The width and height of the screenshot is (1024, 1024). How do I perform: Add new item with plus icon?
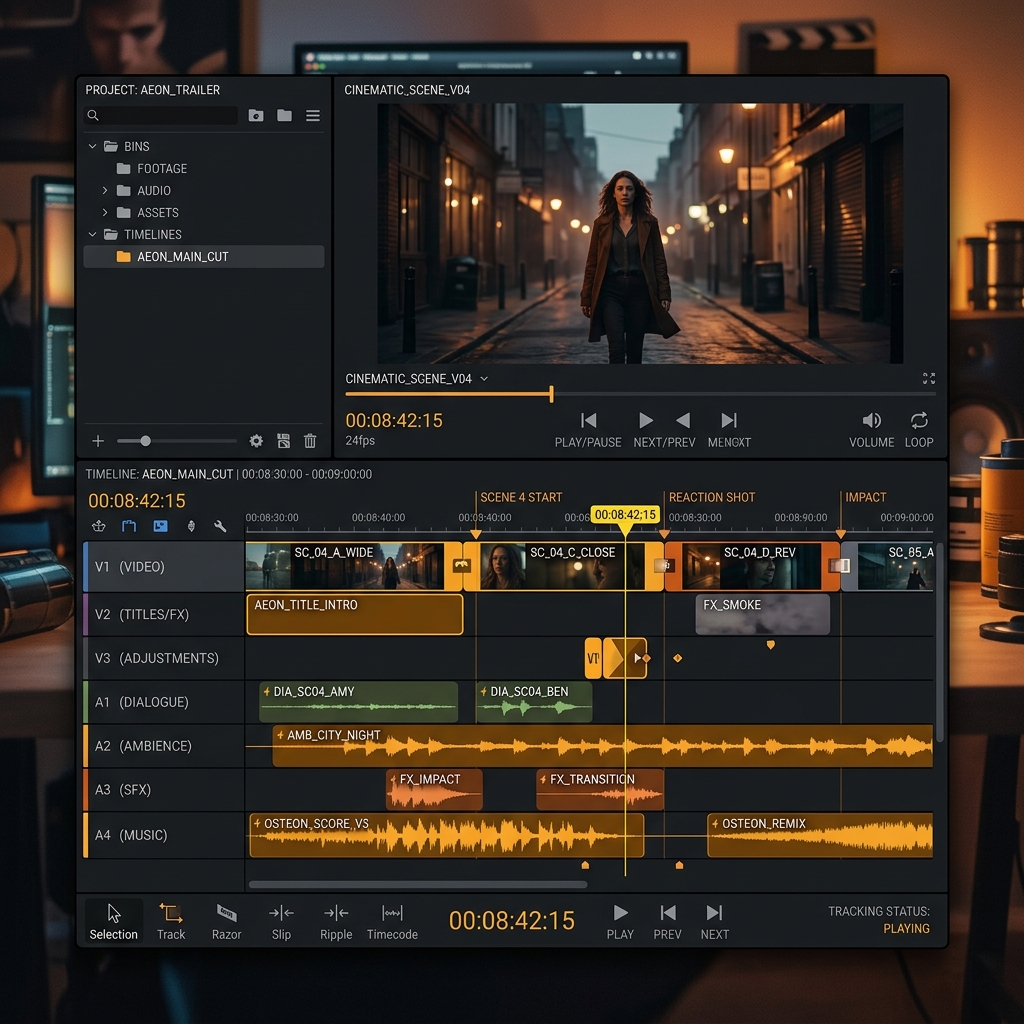tap(98, 441)
